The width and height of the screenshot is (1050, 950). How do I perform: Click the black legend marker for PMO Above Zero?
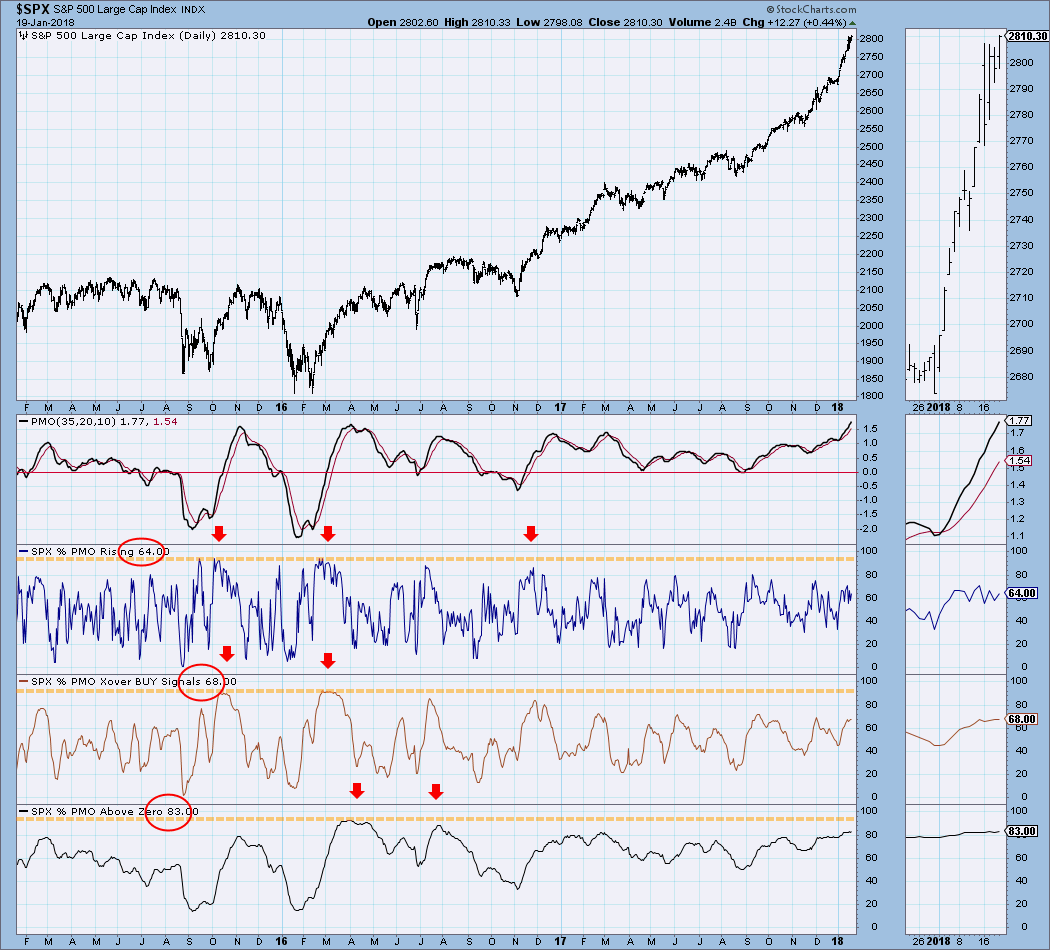(24, 811)
